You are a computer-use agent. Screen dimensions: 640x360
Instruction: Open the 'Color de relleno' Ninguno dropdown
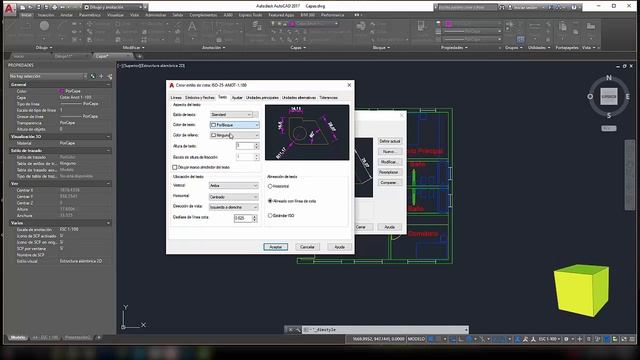[x=234, y=135]
